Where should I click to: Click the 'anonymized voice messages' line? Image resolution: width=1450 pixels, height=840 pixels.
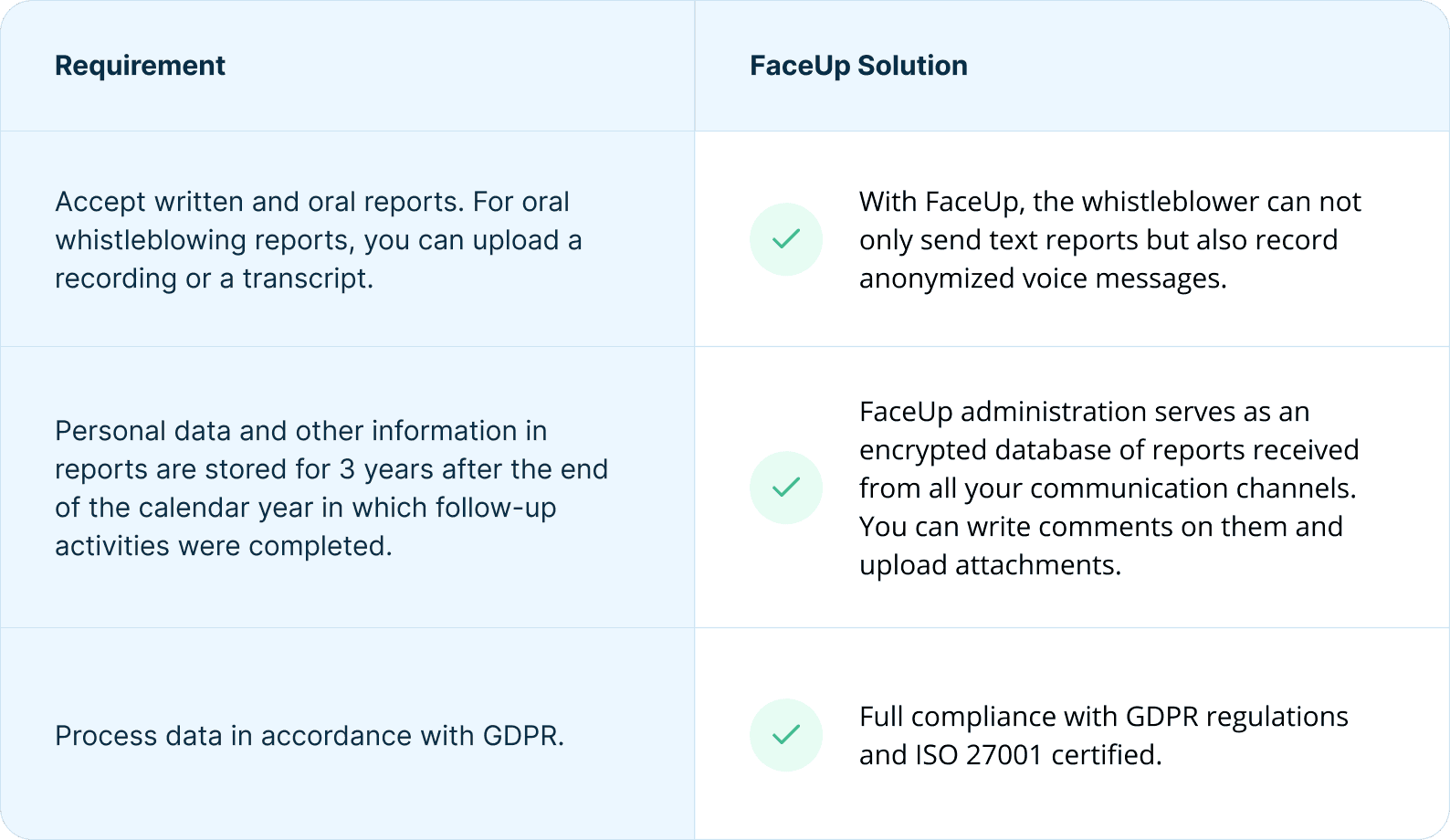1043,278
